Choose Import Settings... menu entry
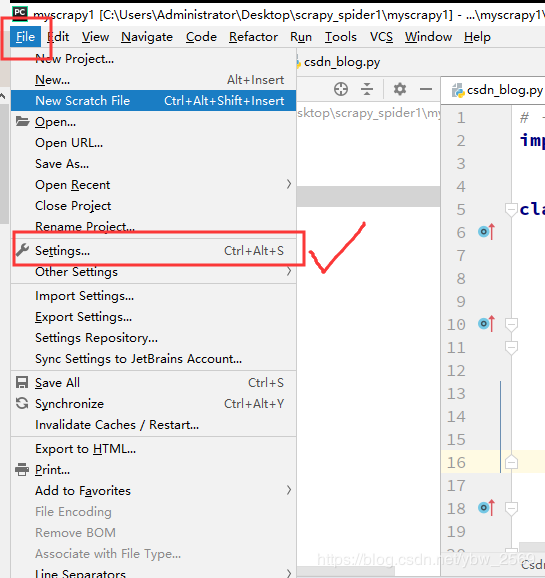Viewport: 545px width, 578px height. click(153, 296)
